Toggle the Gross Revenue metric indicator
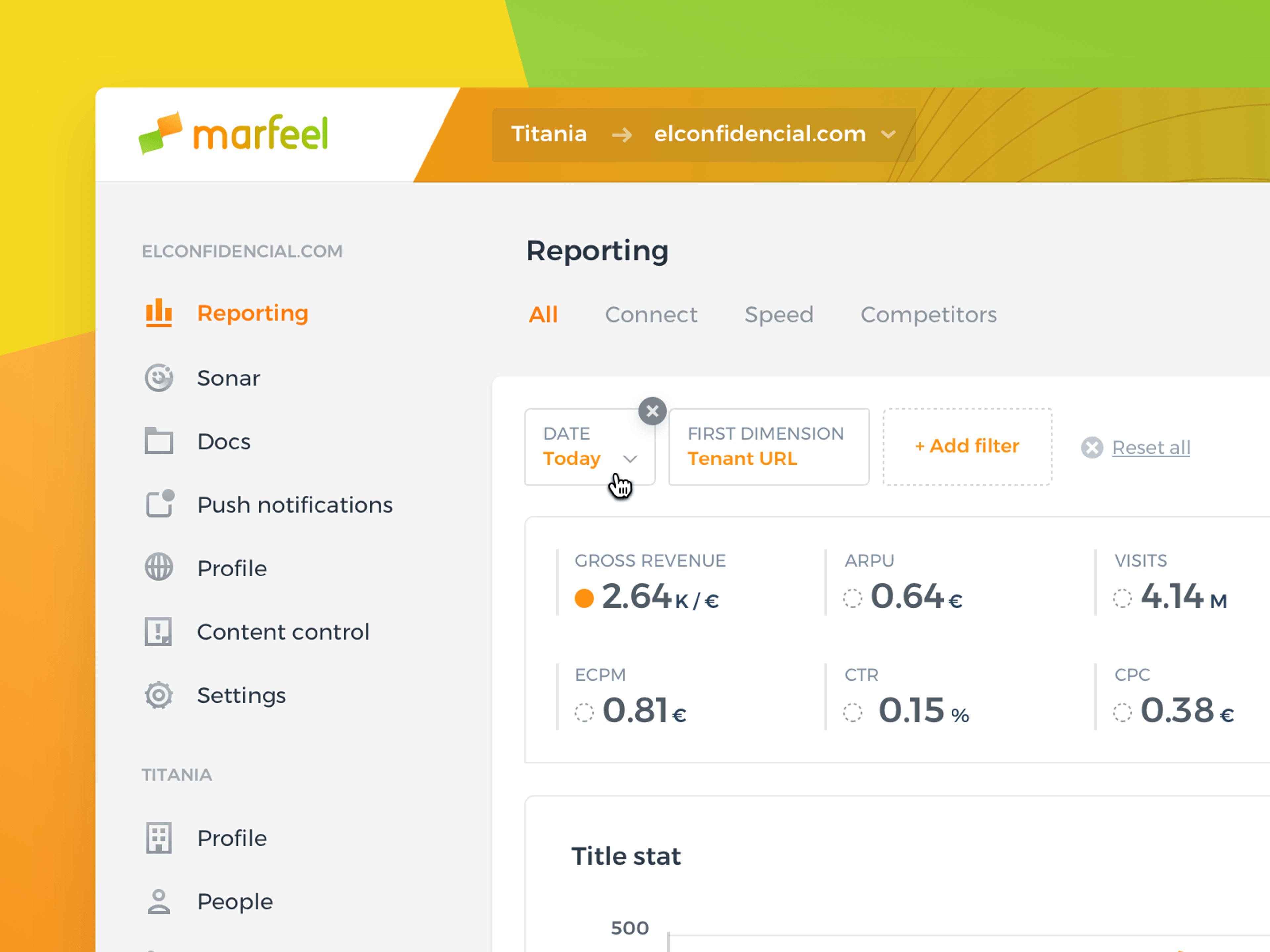 pyautogui.click(x=584, y=598)
